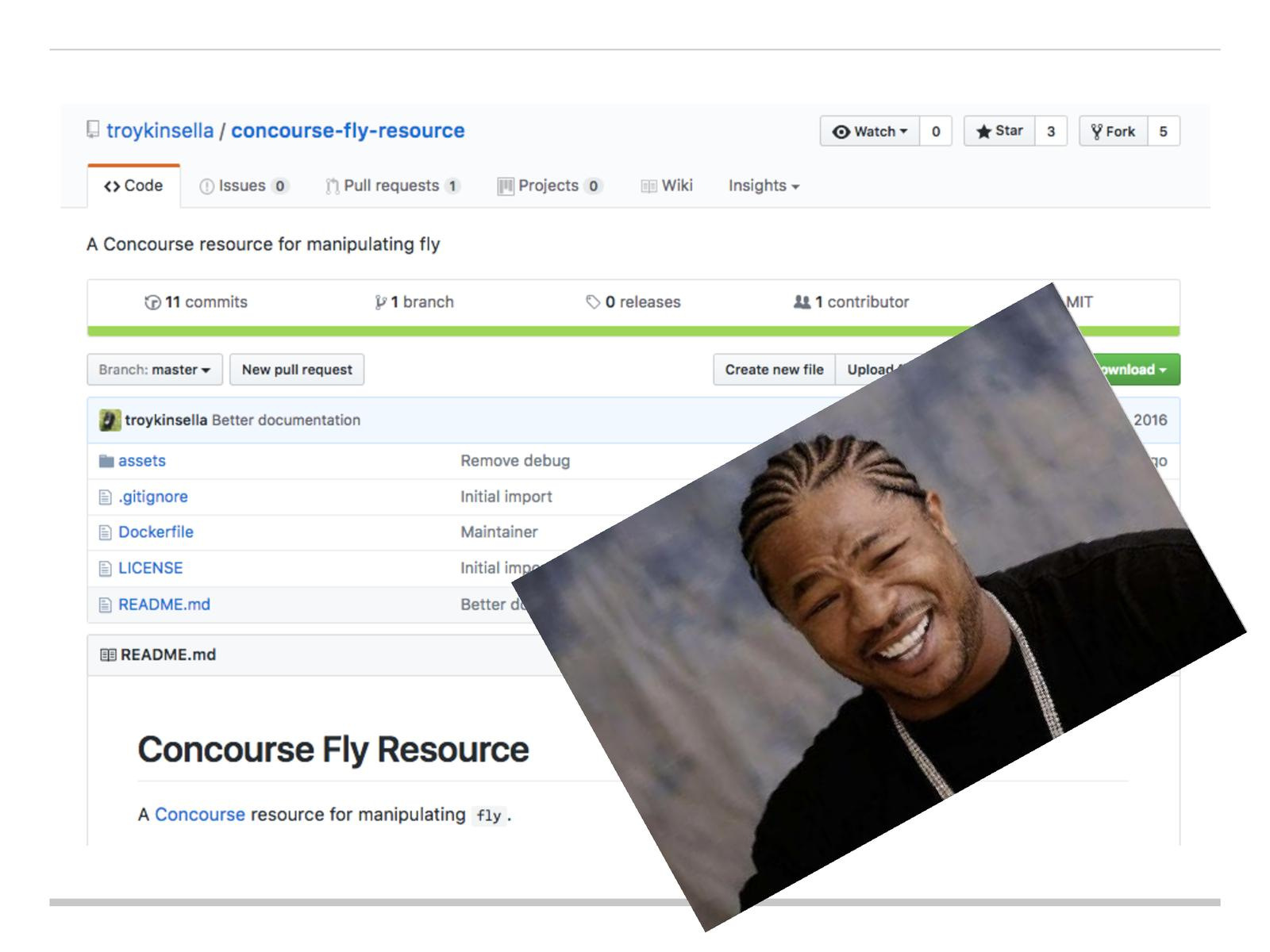Click the Code brackets icon

[112, 186]
